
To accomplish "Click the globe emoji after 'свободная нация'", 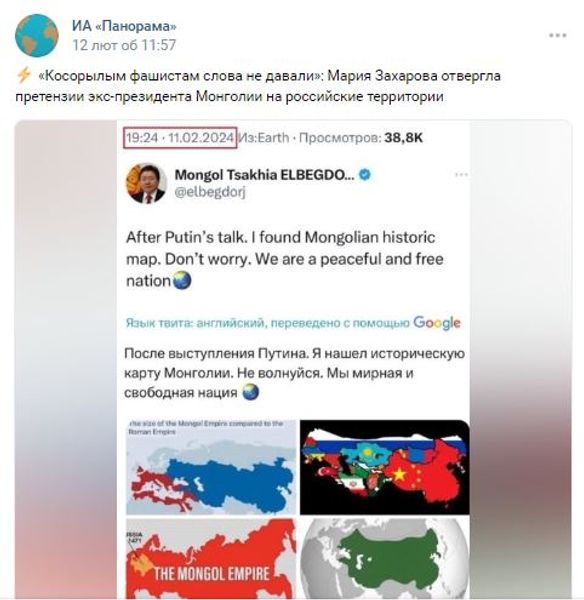I will coord(251,392).
